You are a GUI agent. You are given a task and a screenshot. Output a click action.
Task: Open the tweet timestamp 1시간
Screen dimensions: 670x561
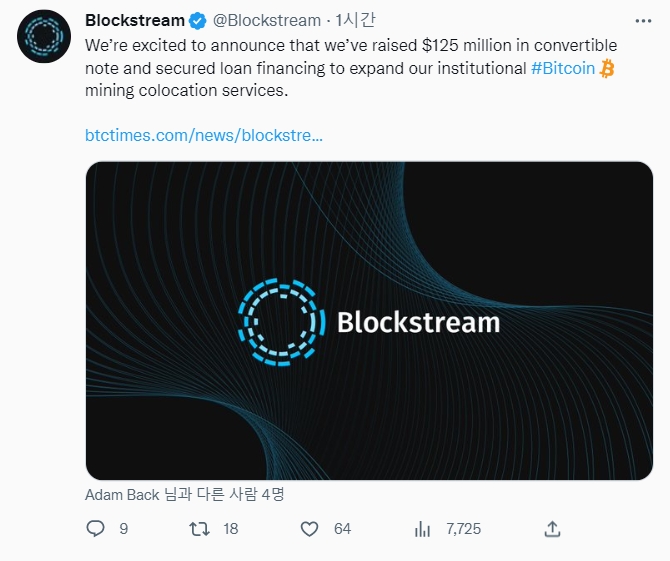(353, 21)
